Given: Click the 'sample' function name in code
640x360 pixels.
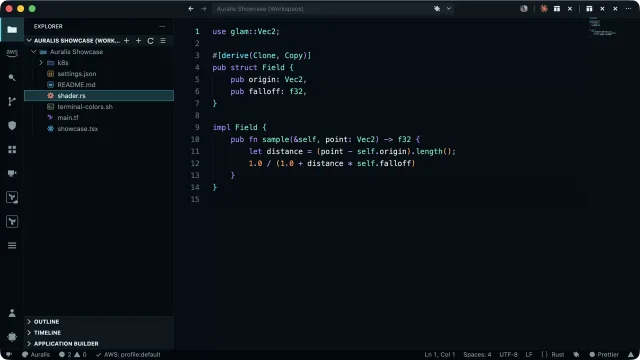Looking at the screenshot, I should click(276, 140).
